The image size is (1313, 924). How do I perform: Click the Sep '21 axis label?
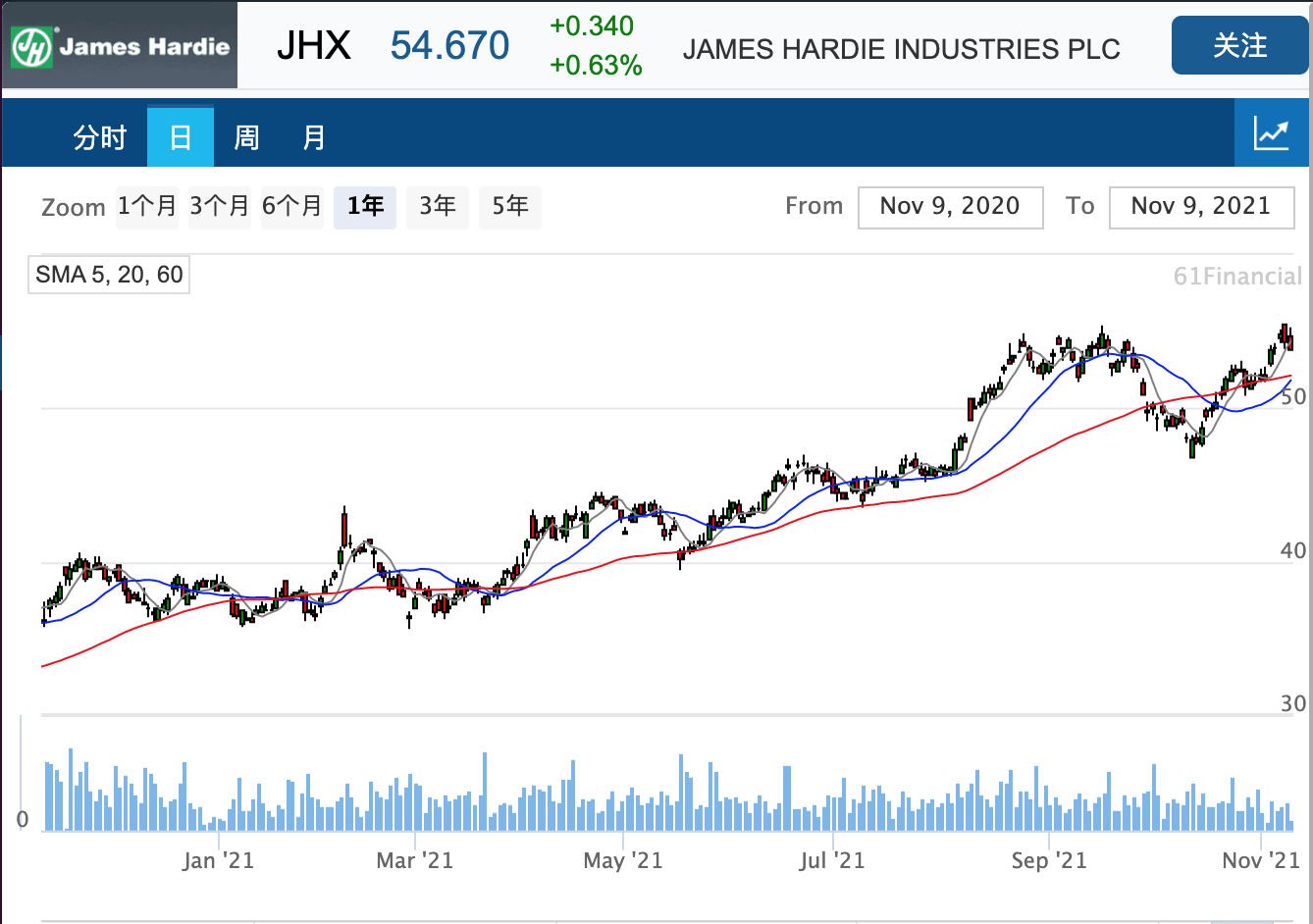point(1049,861)
